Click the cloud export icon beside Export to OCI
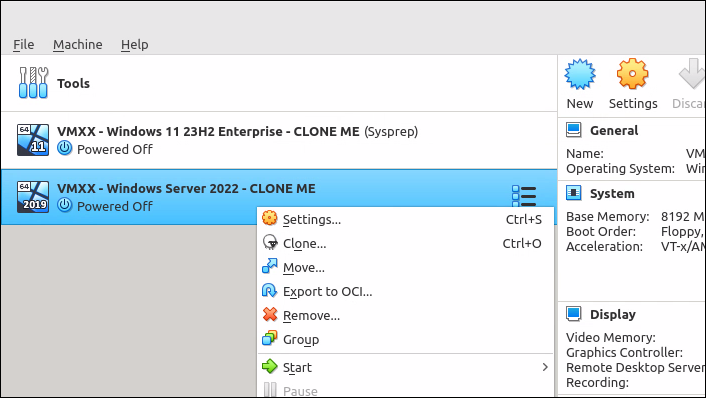The width and height of the screenshot is (706, 398). point(270,290)
